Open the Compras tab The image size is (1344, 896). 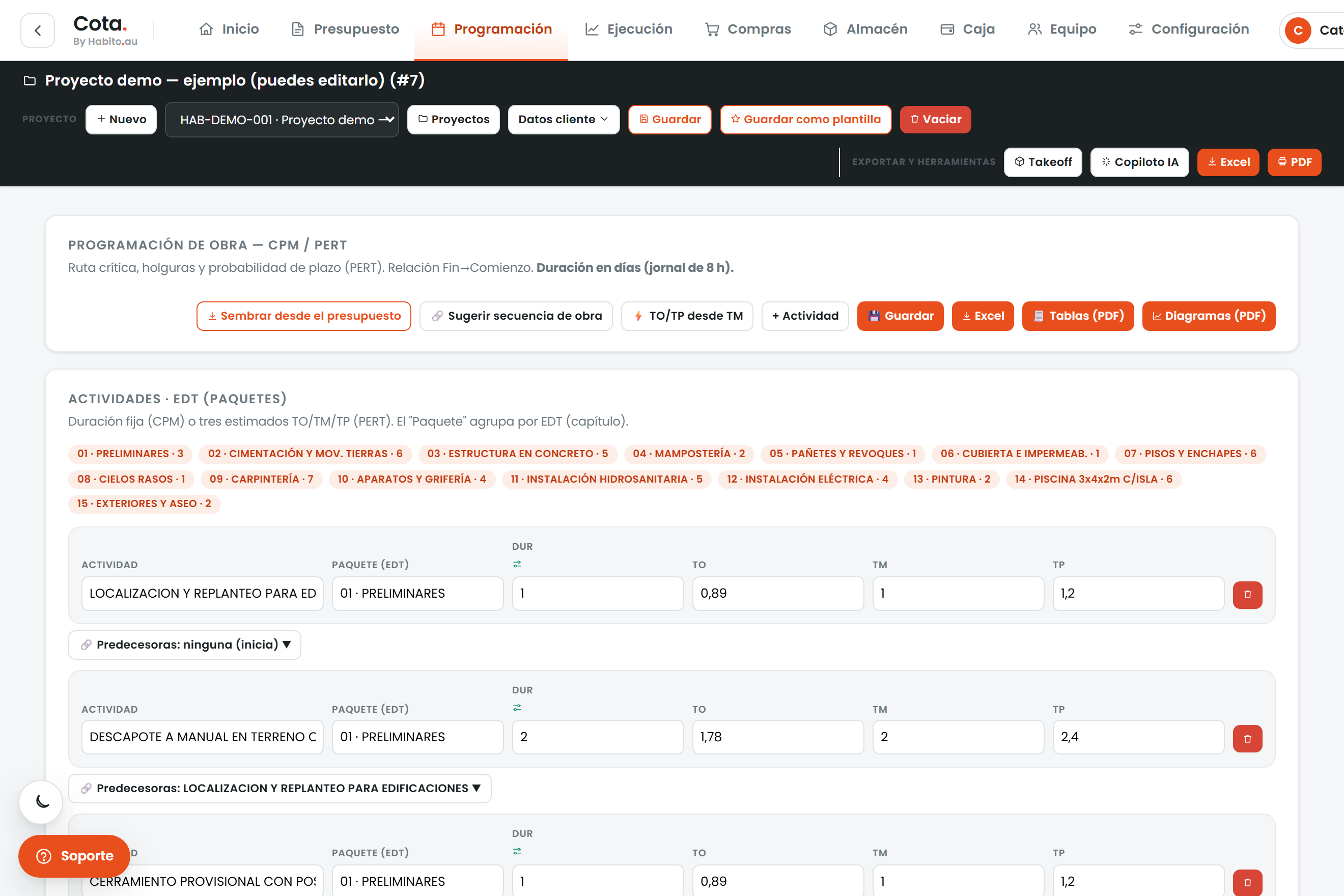(x=748, y=29)
